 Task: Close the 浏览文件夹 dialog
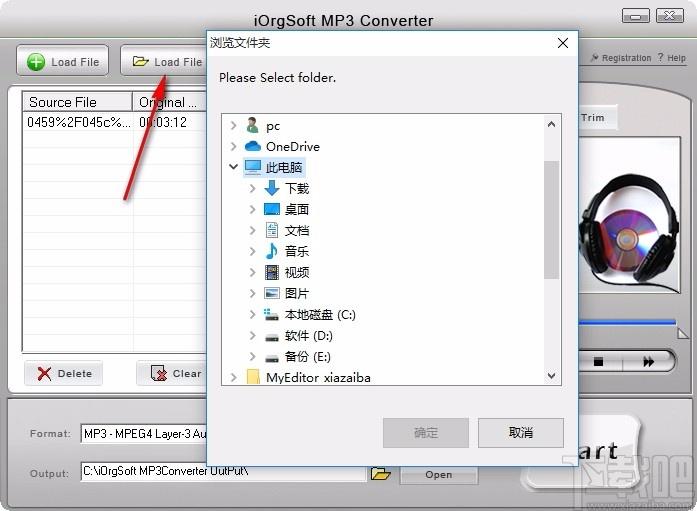pyautogui.click(x=563, y=43)
